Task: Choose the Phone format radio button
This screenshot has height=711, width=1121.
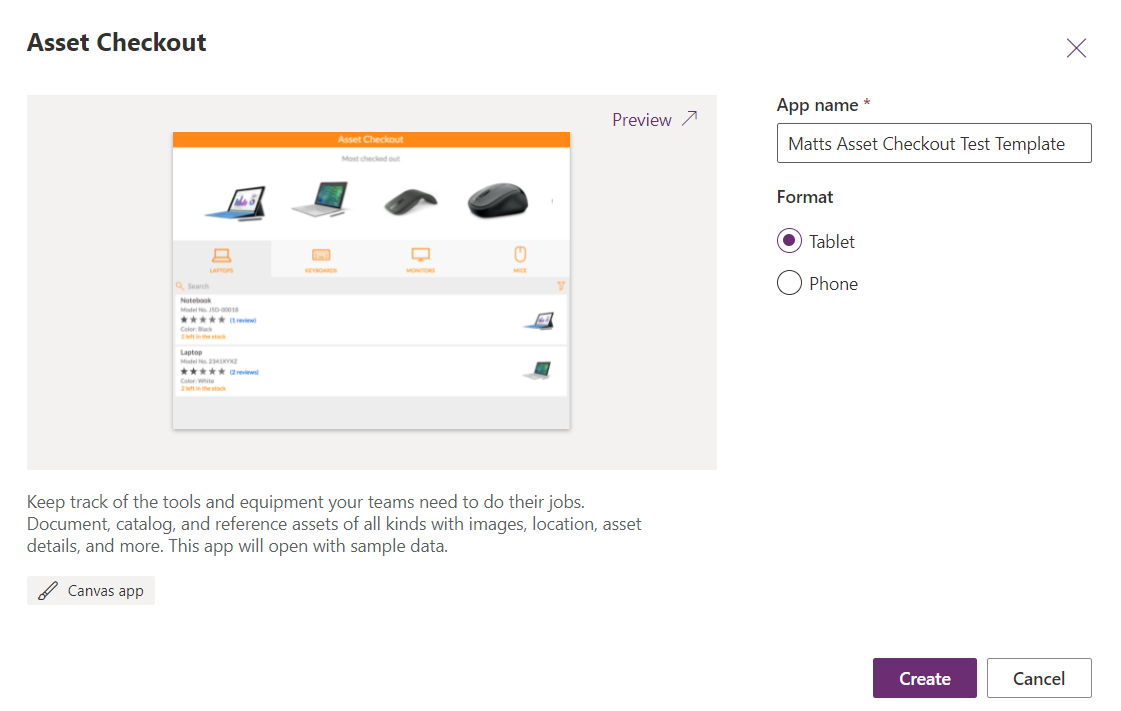Action: coord(789,283)
